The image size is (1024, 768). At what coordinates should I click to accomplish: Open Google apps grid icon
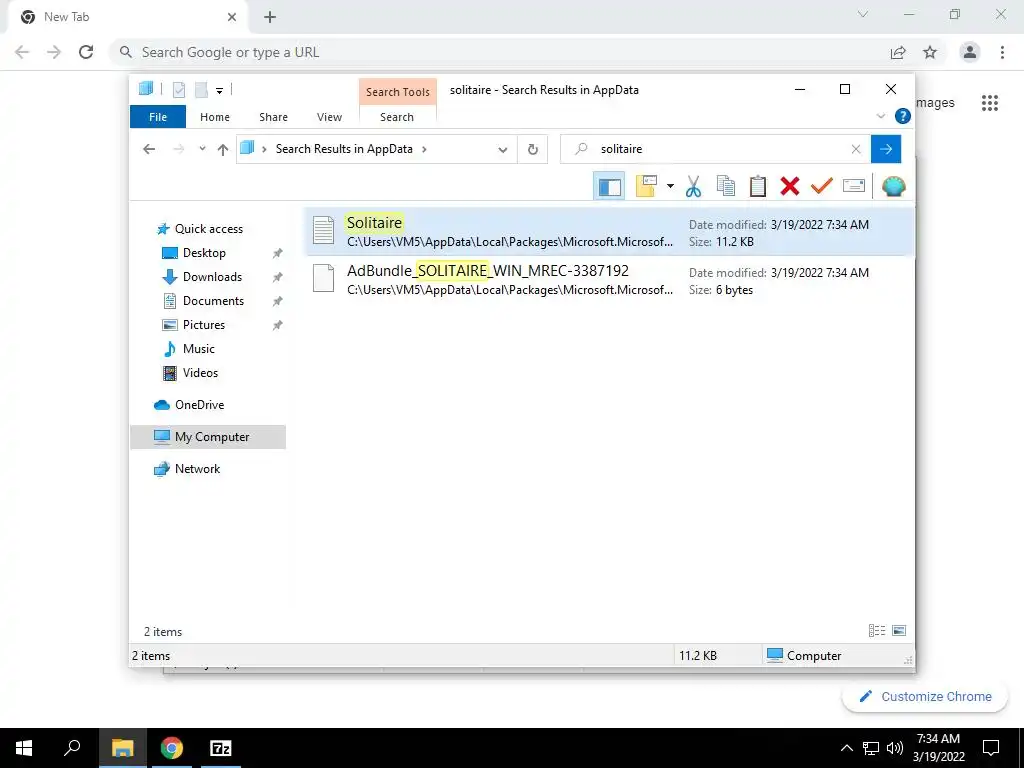[x=990, y=103]
